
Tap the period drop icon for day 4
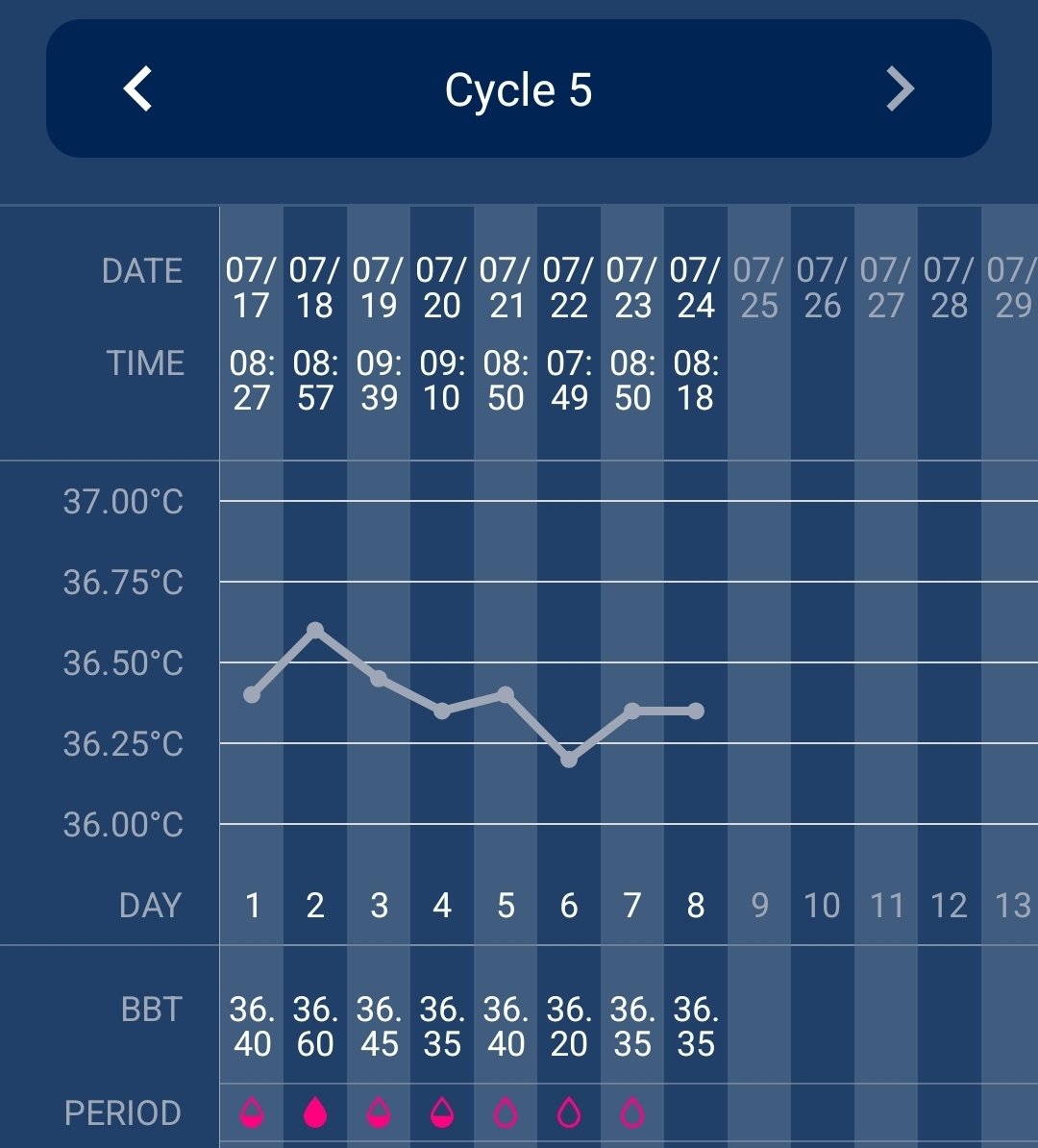pos(442,1113)
